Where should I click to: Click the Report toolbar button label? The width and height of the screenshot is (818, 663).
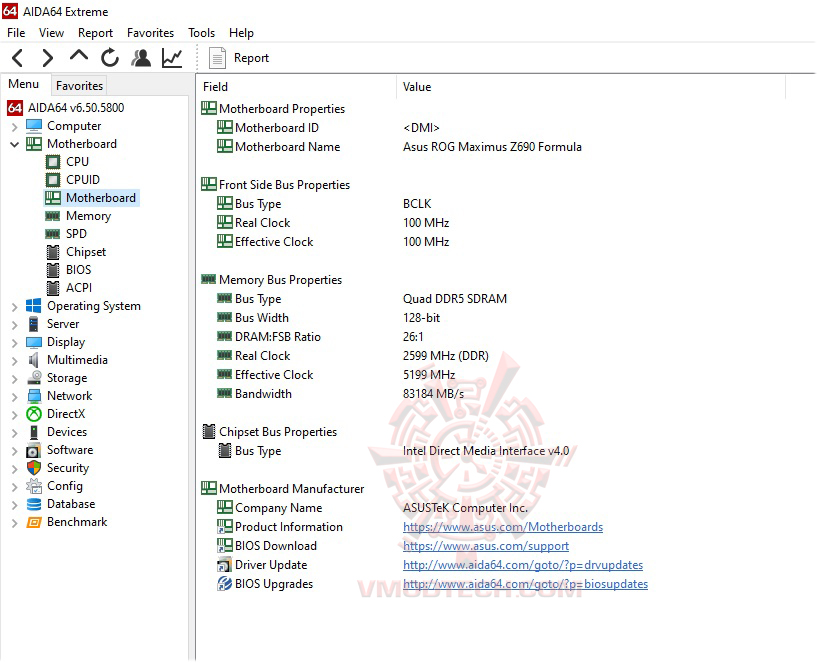tap(251, 58)
